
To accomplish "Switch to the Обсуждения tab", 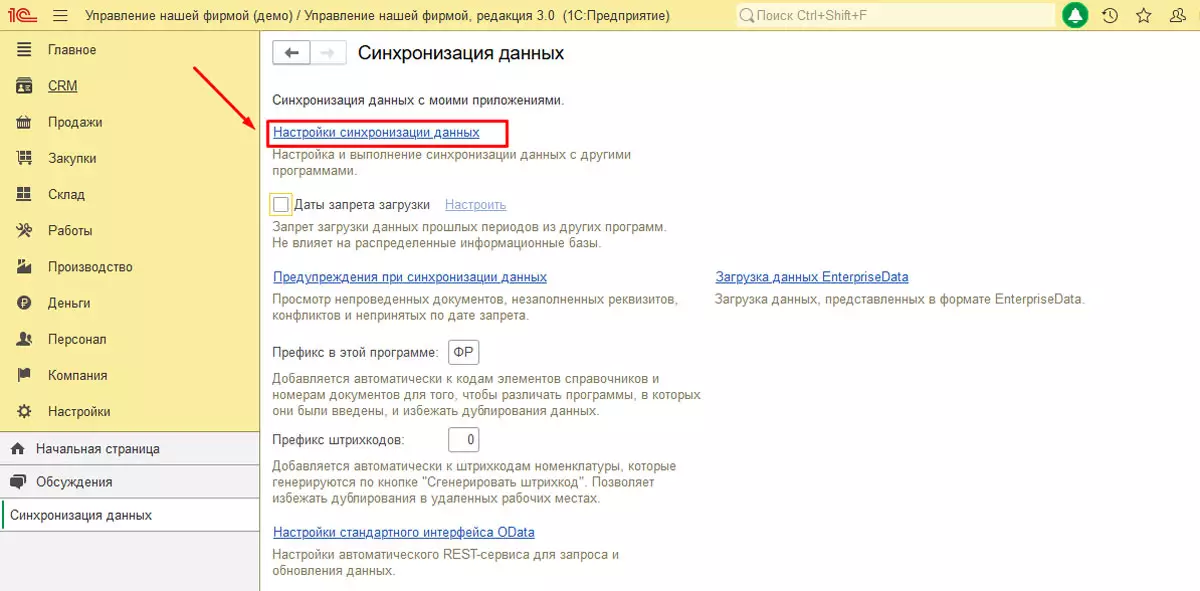I will coord(130,481).
